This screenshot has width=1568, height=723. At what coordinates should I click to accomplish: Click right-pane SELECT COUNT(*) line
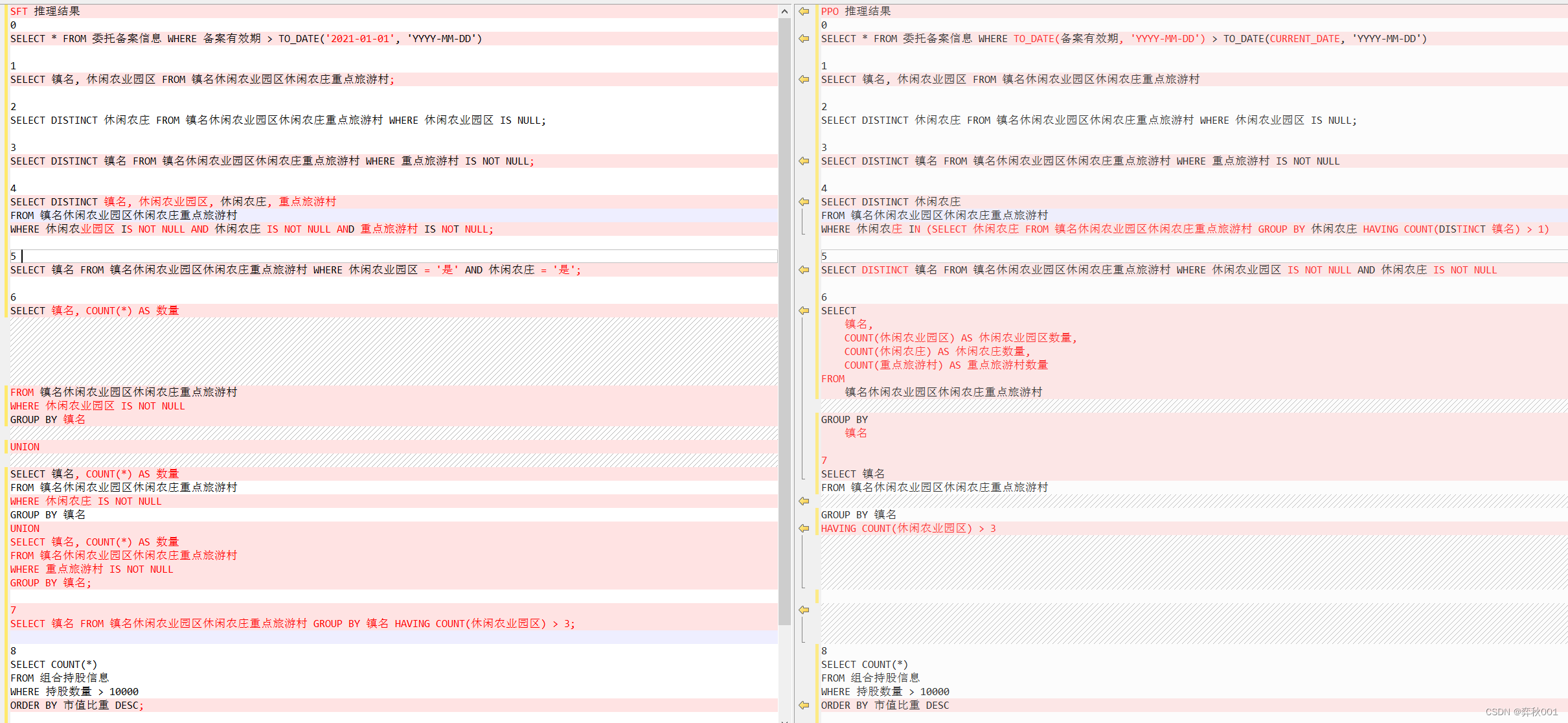click(x=865, y=664)
